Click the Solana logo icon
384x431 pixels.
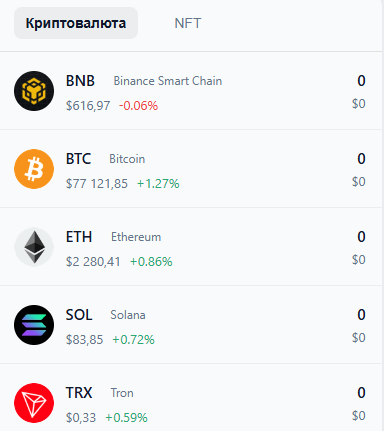pos(34,325)
